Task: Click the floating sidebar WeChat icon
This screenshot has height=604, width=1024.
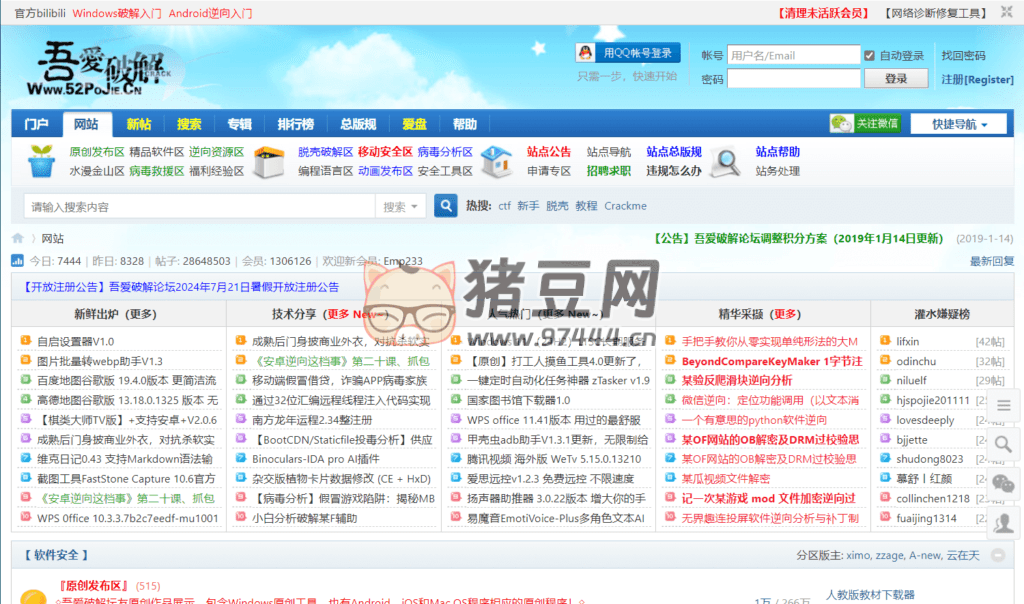Action: tap(1005, 483)
